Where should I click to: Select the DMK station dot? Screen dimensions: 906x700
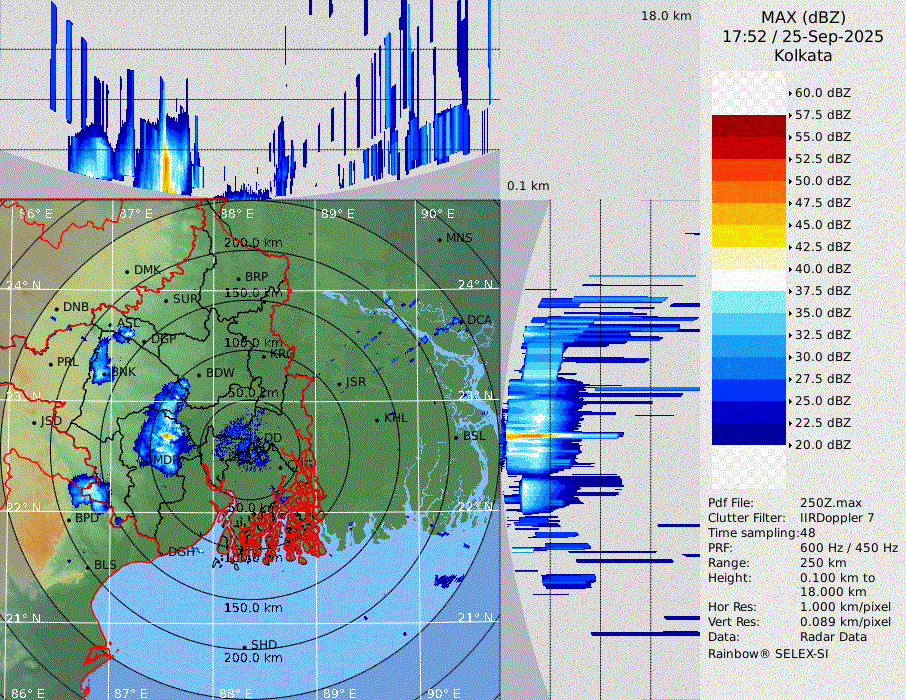(x=128, y=271)
